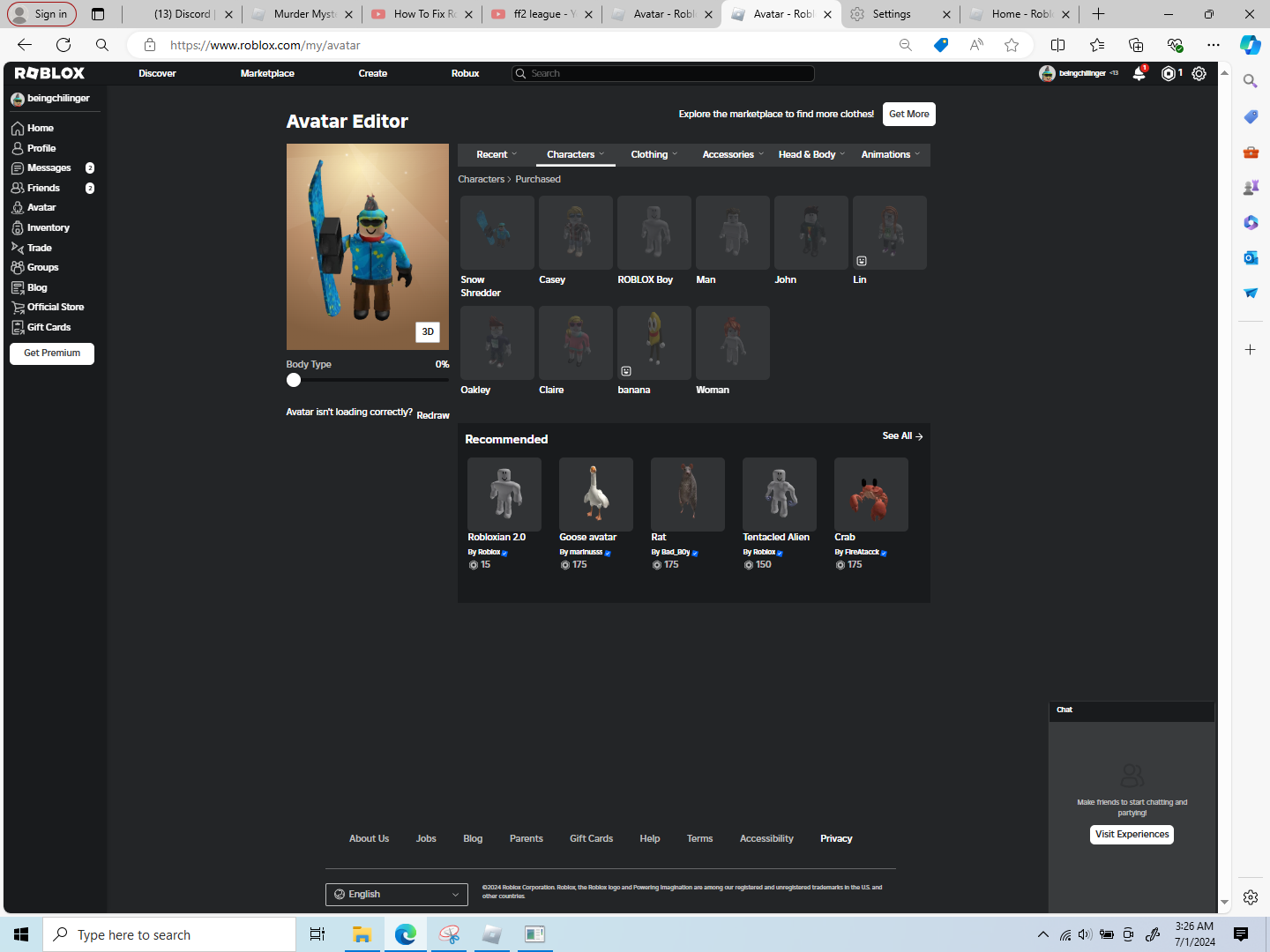Click the Roblox logo in the header
This screenshot has width=1270, height=952.
[x=49, y=73]
